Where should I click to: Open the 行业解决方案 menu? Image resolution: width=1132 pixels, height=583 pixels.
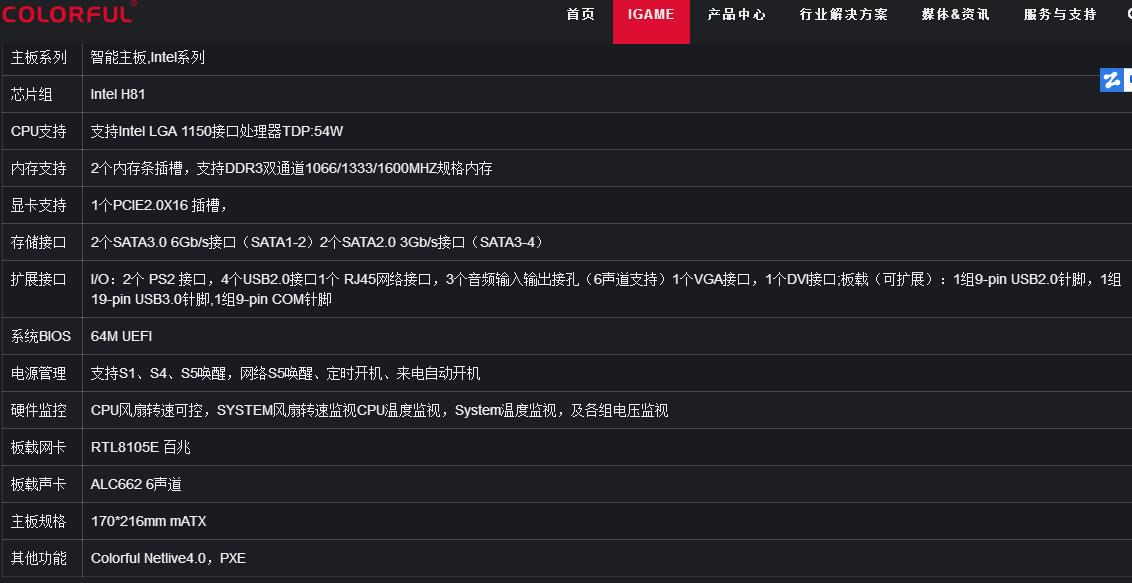click(843, 14)
